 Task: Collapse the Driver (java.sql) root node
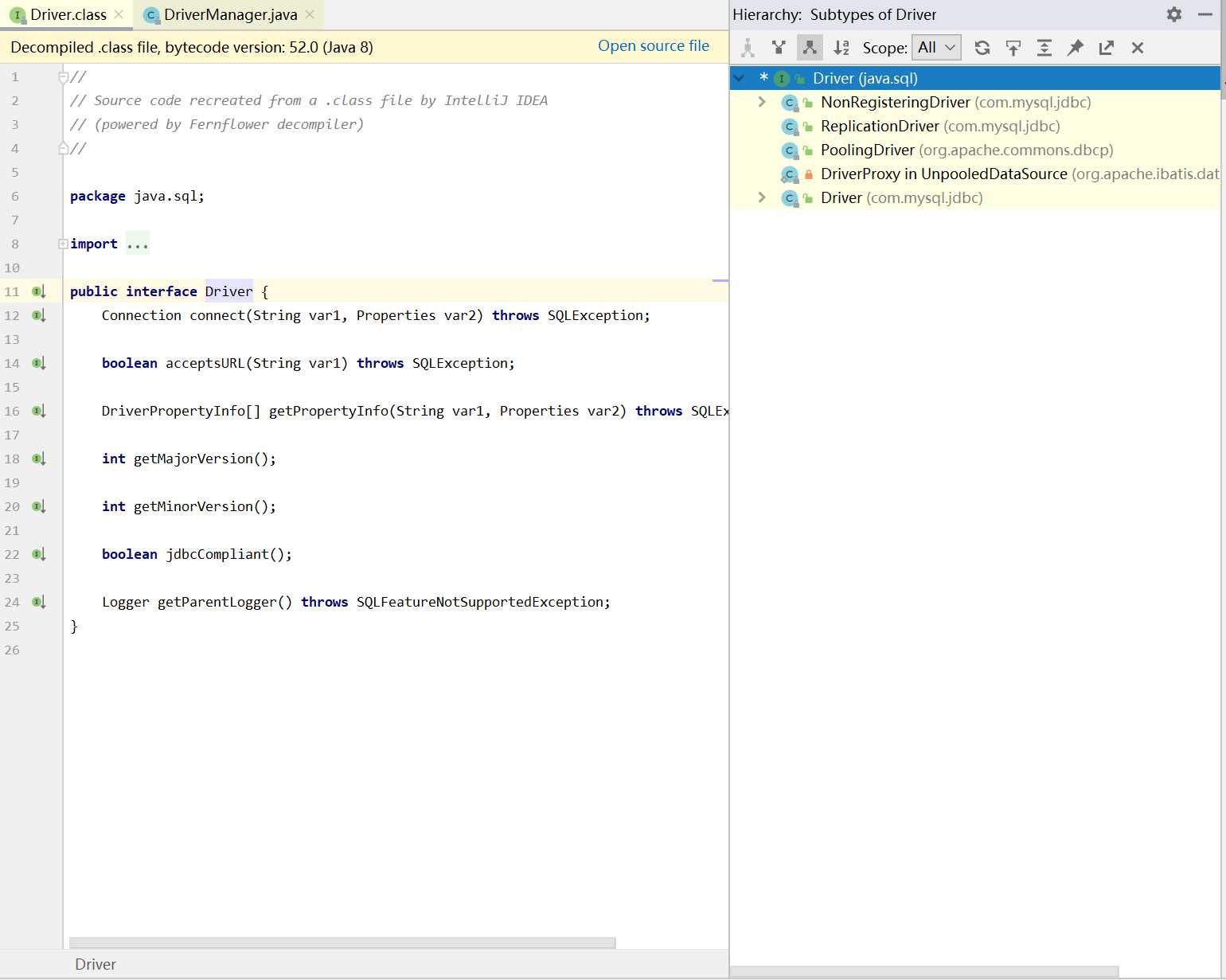tap(740, 78)
